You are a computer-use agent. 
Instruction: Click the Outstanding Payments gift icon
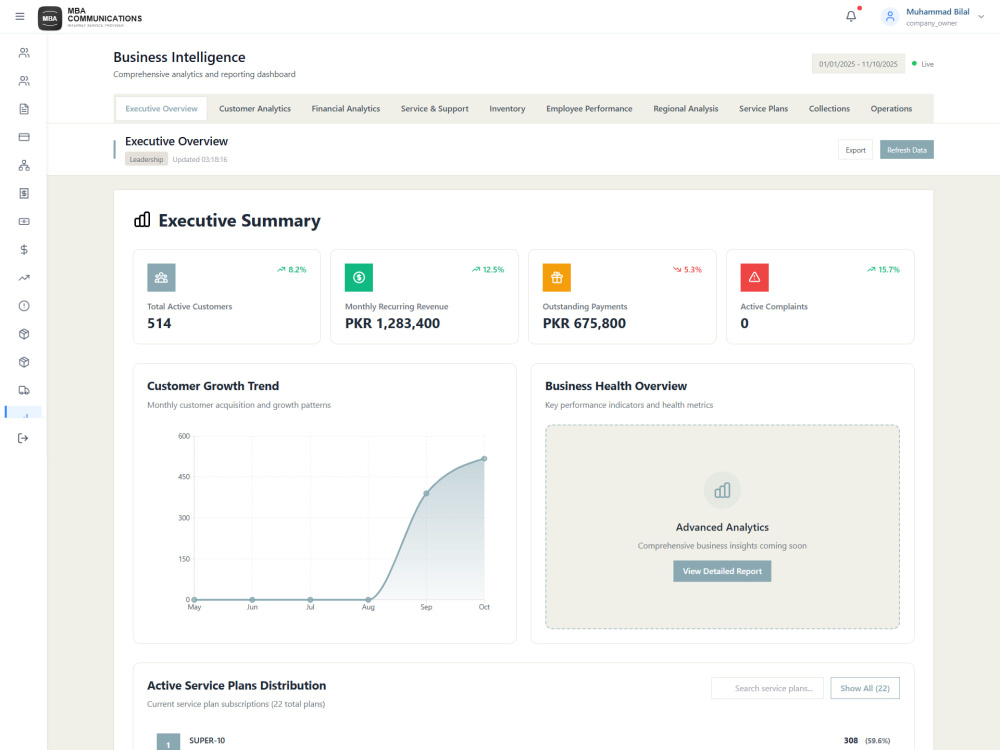click(557, 277)
